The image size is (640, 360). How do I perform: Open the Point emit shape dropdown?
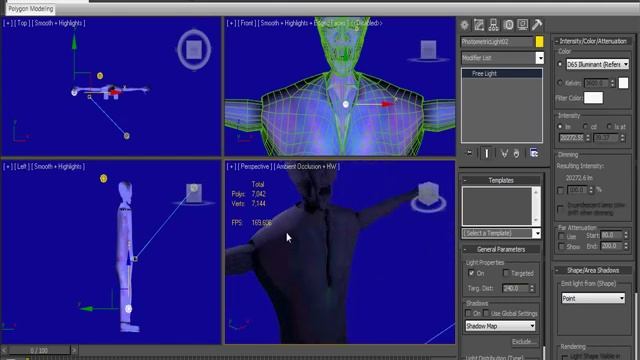click(x=593, y=298)
